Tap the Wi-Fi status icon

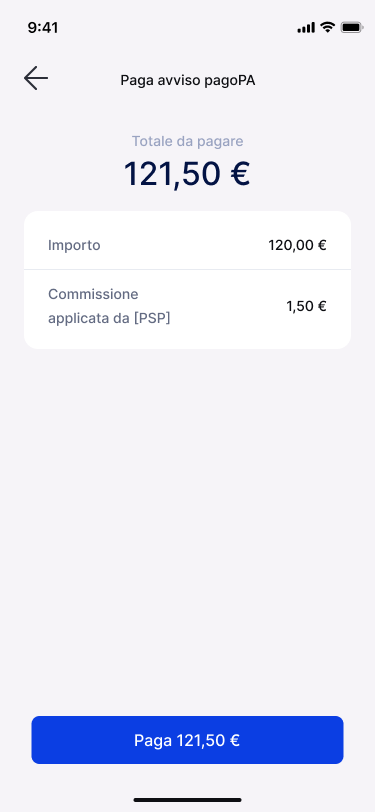pyautogui.click(x=327, y=27)
